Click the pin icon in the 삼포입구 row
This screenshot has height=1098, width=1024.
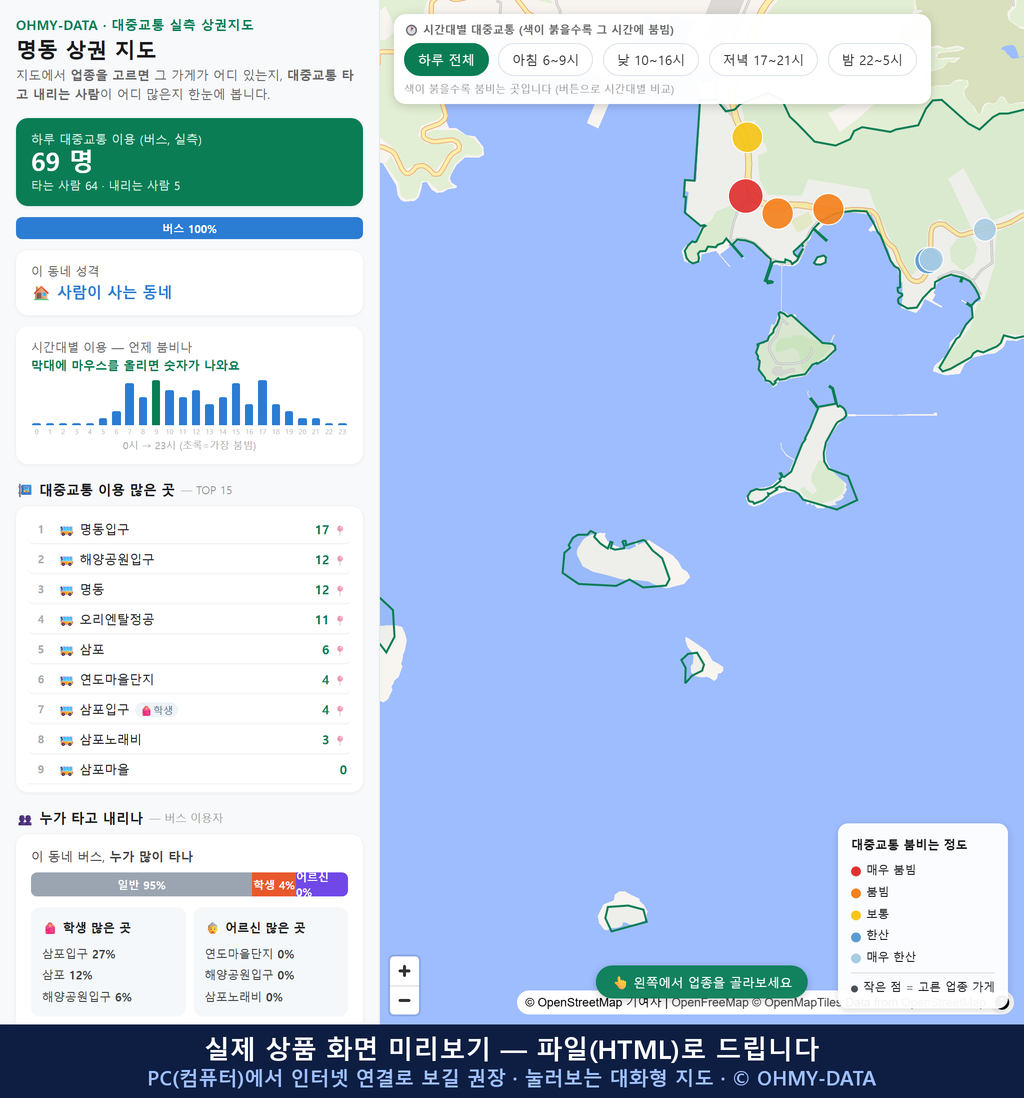pos(340,710)
